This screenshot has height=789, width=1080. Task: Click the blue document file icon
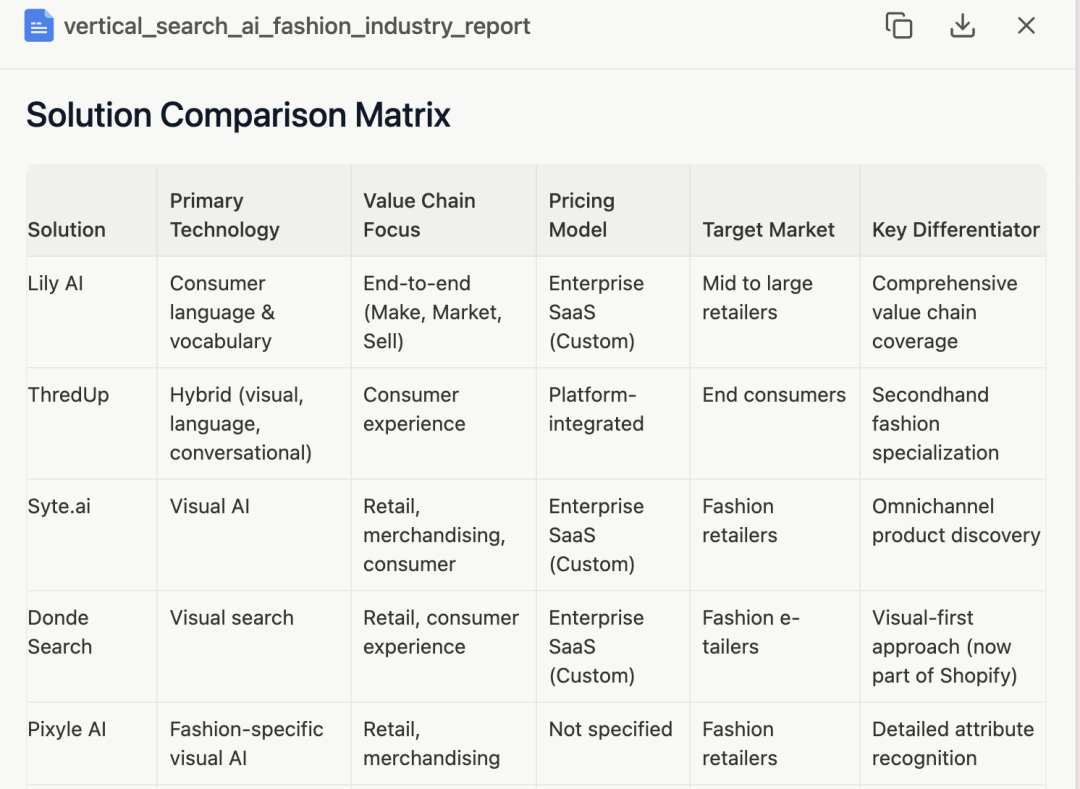pyautogui.click(x=39, y=25)
